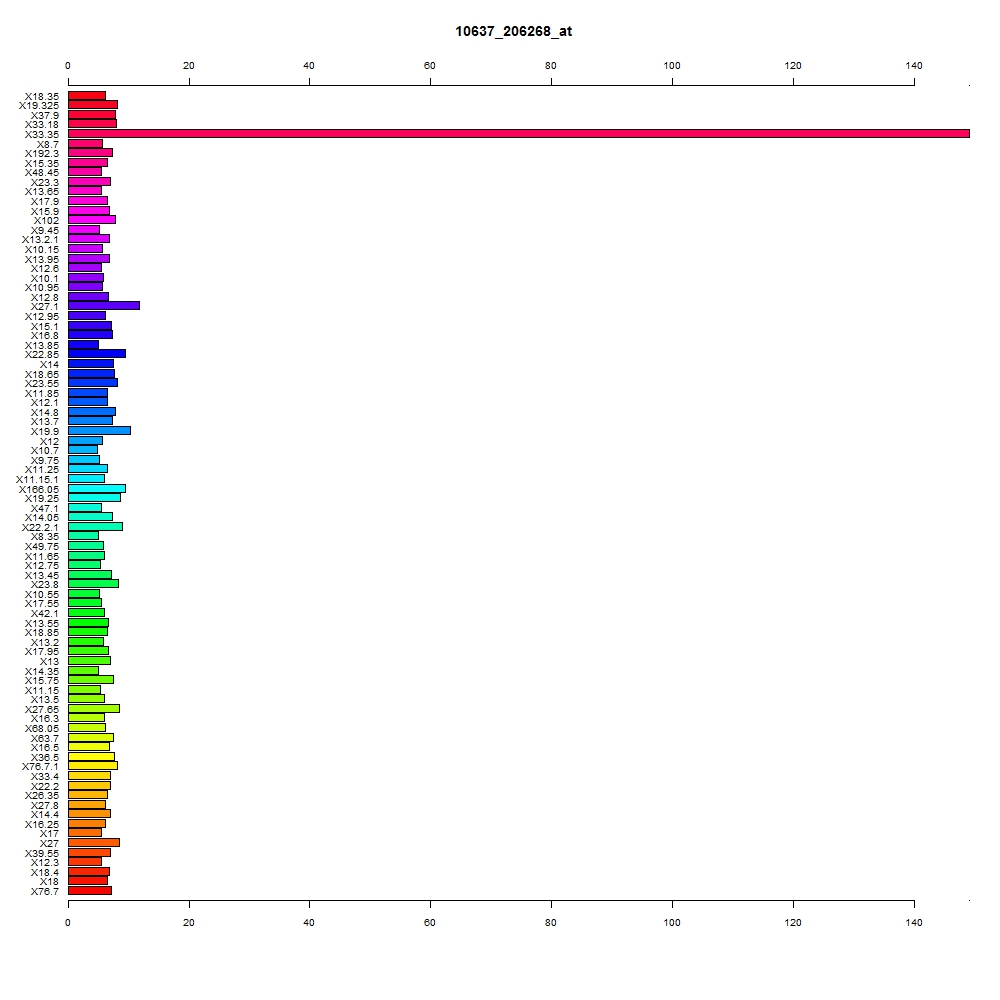Click the X27.65 label

coord(41,709)
